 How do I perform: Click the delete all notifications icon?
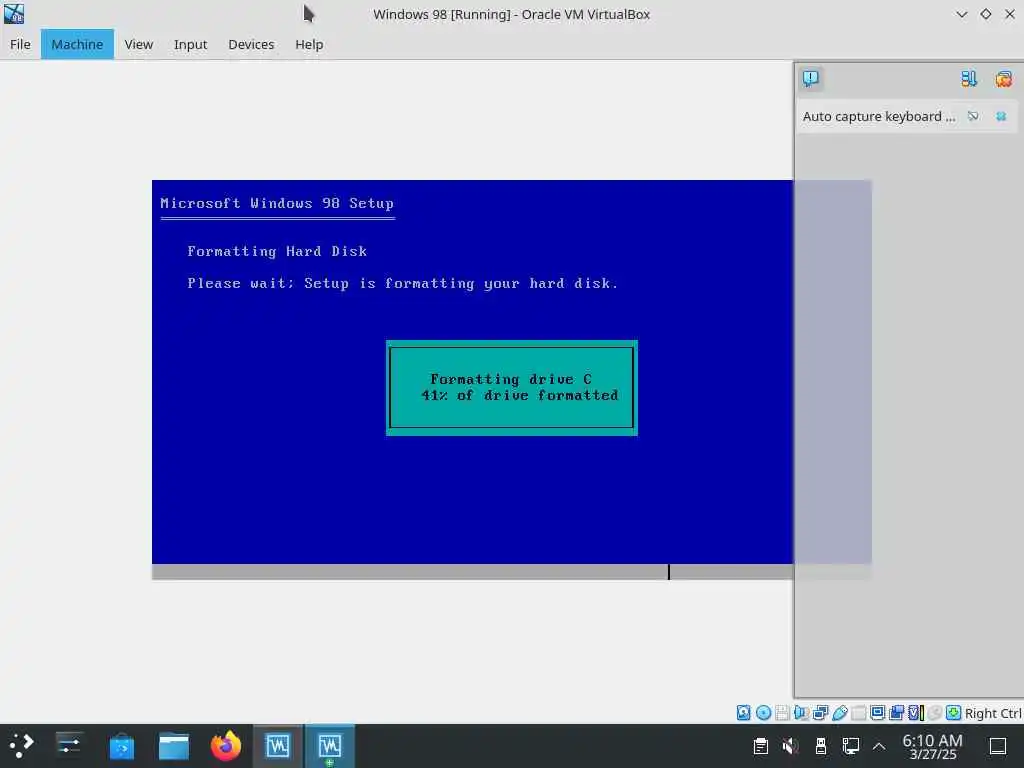[x=1004, y=79]
